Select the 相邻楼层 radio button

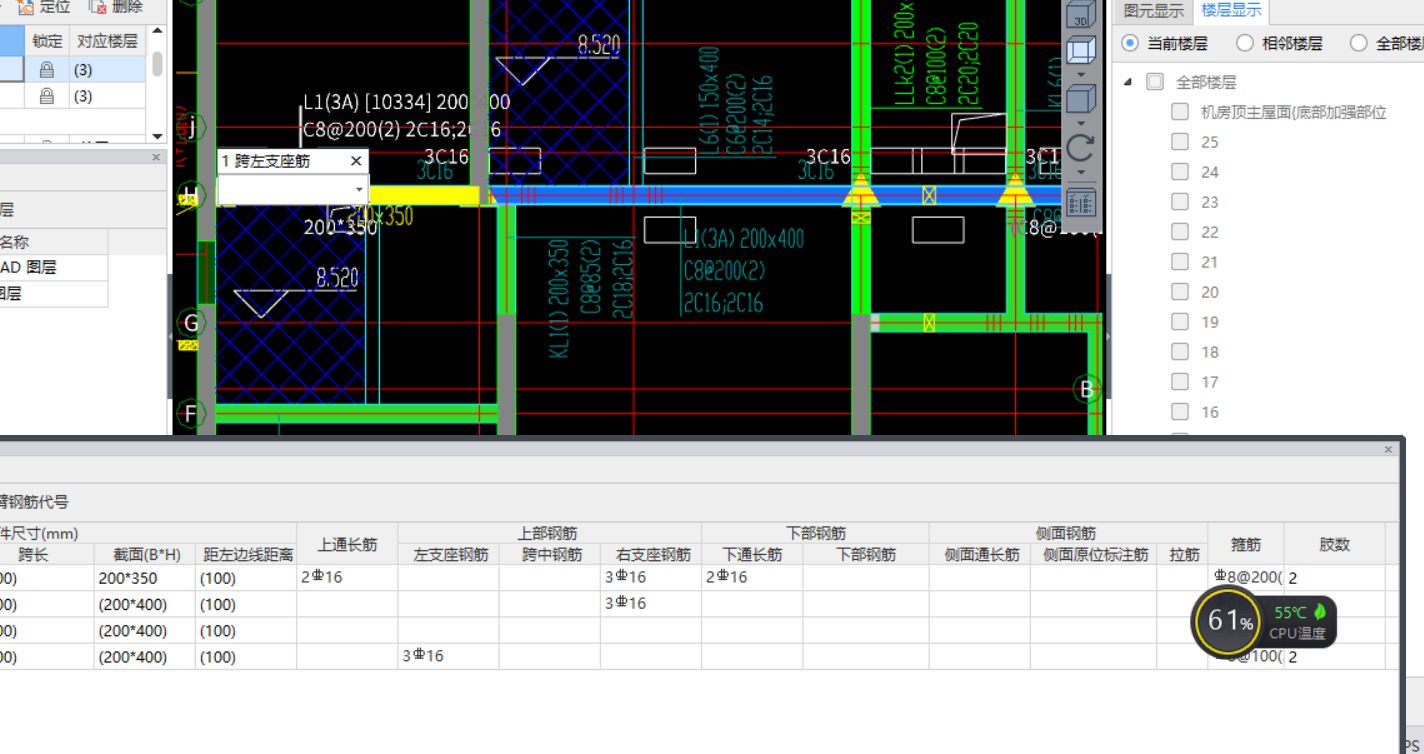1245,43
